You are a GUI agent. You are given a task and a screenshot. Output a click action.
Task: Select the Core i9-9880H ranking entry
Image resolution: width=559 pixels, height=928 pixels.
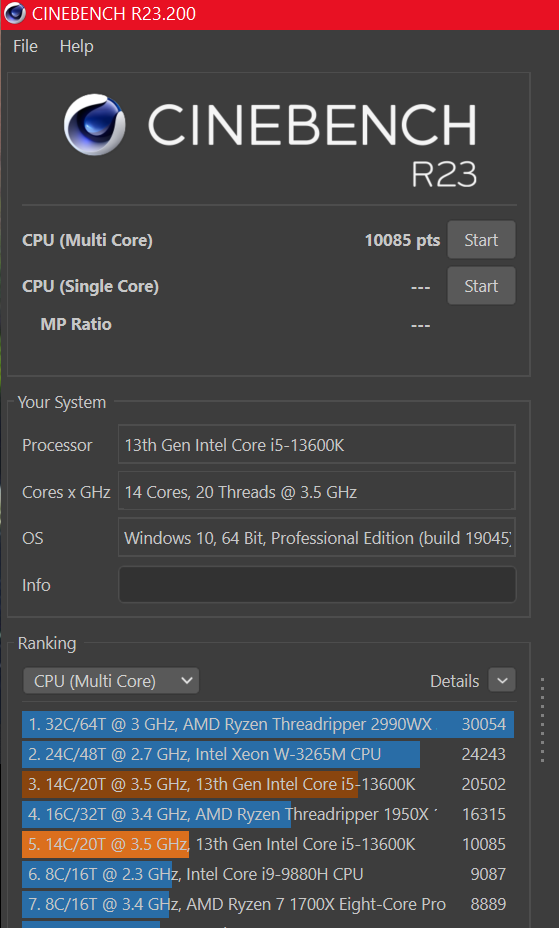(268, 874)
